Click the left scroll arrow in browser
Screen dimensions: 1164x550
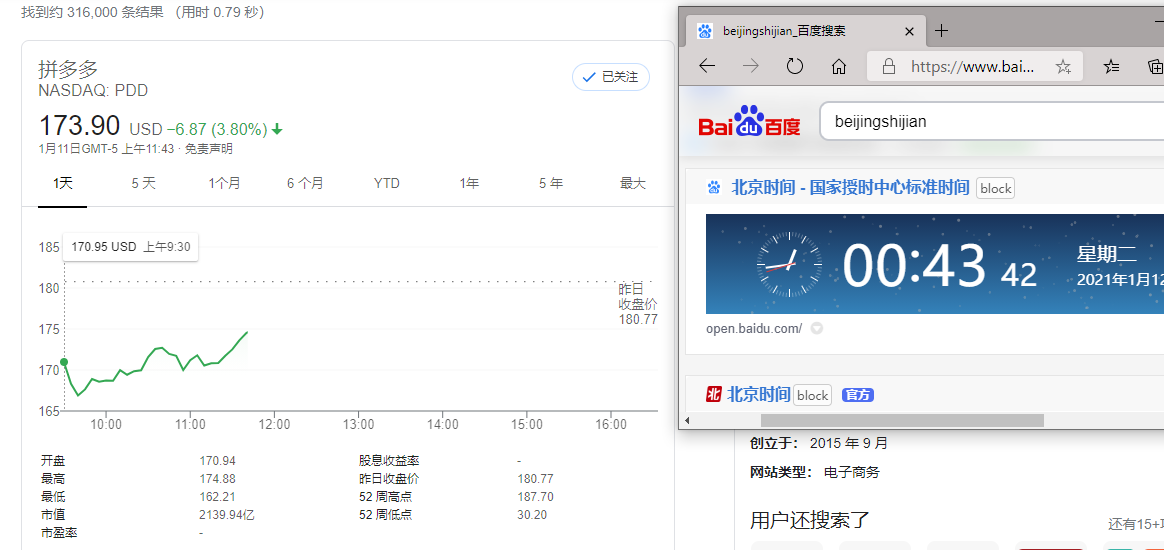(687, 421)
